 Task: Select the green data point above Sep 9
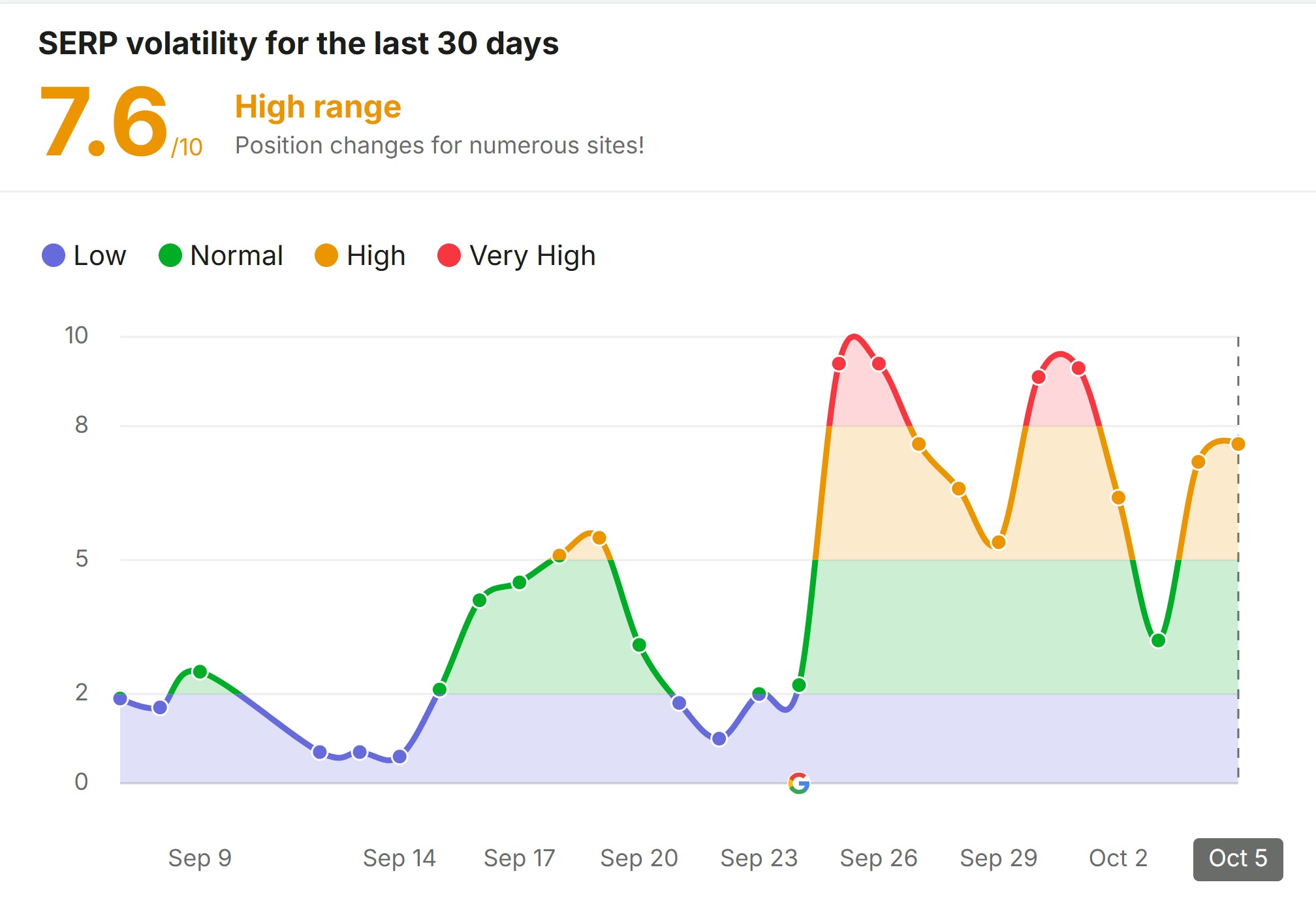(x=200, y=672)
